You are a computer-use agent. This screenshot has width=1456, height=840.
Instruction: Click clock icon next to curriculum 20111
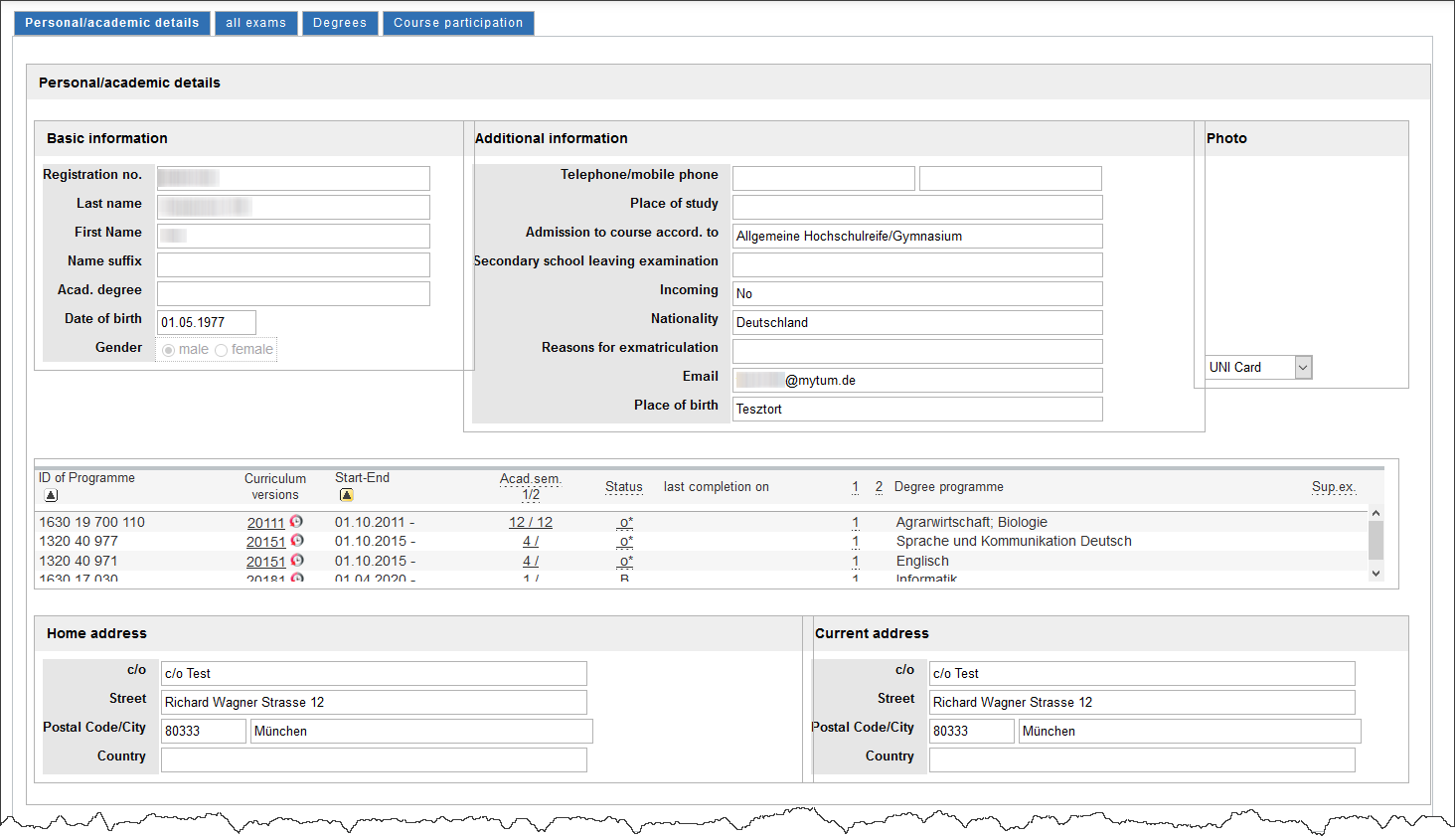point(296,522)
